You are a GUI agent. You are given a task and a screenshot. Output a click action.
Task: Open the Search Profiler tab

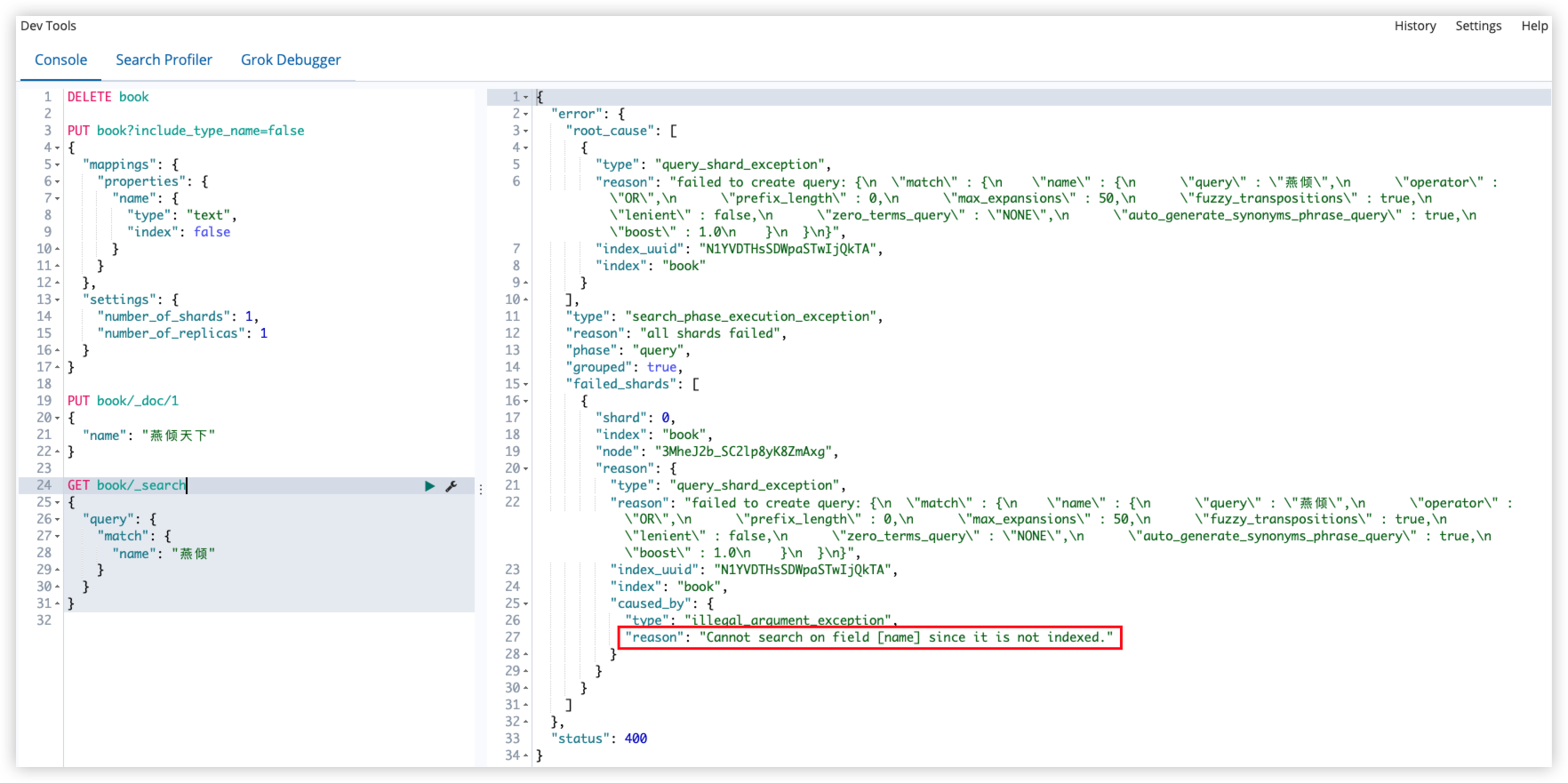(164, 60)
